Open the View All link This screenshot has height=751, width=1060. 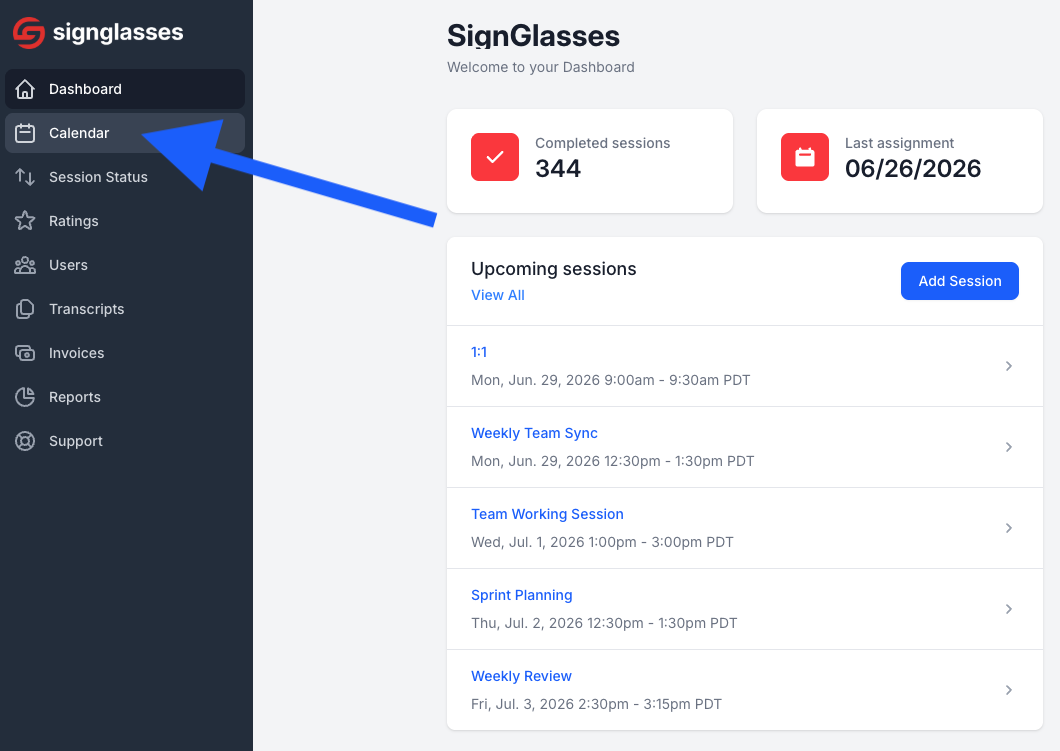[x=498, y=295]
